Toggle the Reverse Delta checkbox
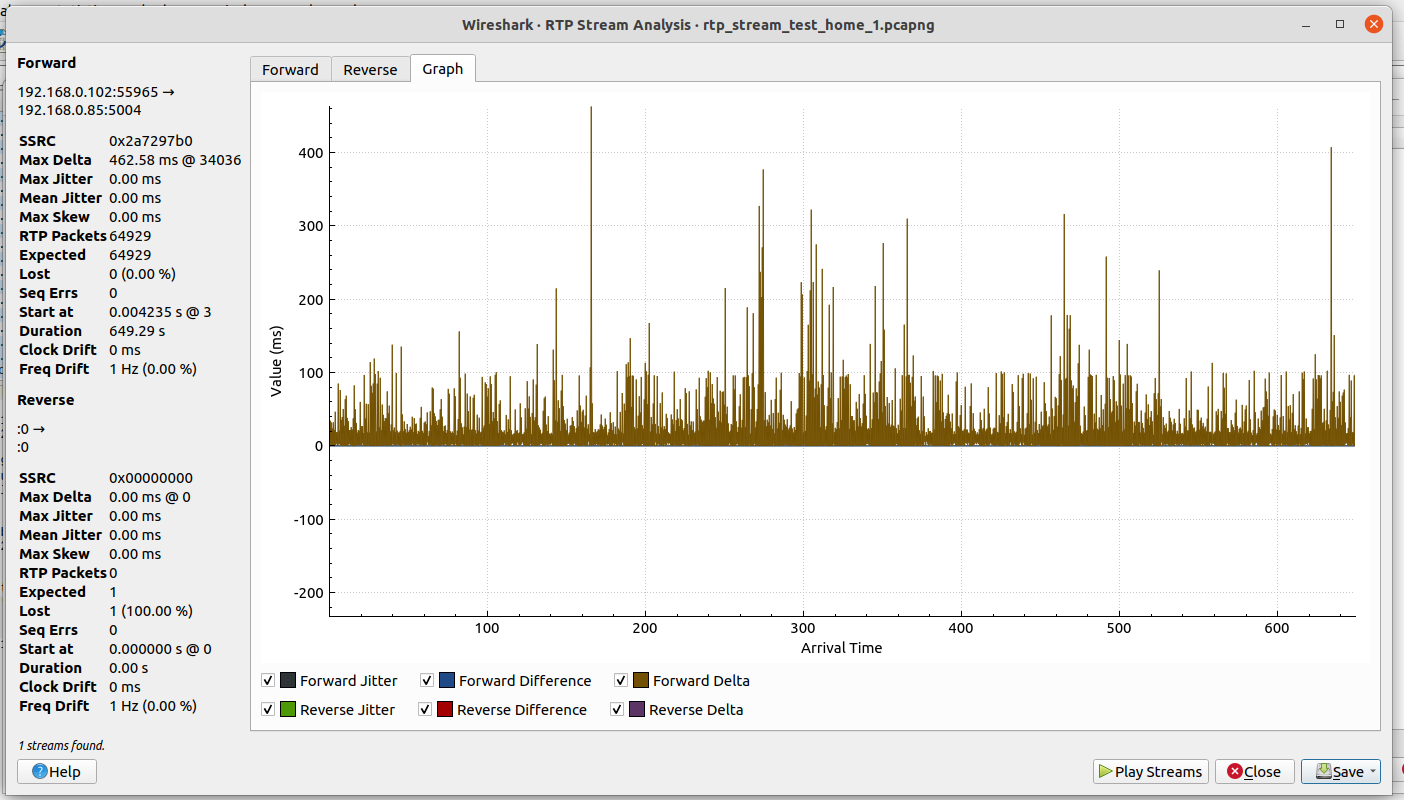1404x800 pixels. (x=617, y=710)
